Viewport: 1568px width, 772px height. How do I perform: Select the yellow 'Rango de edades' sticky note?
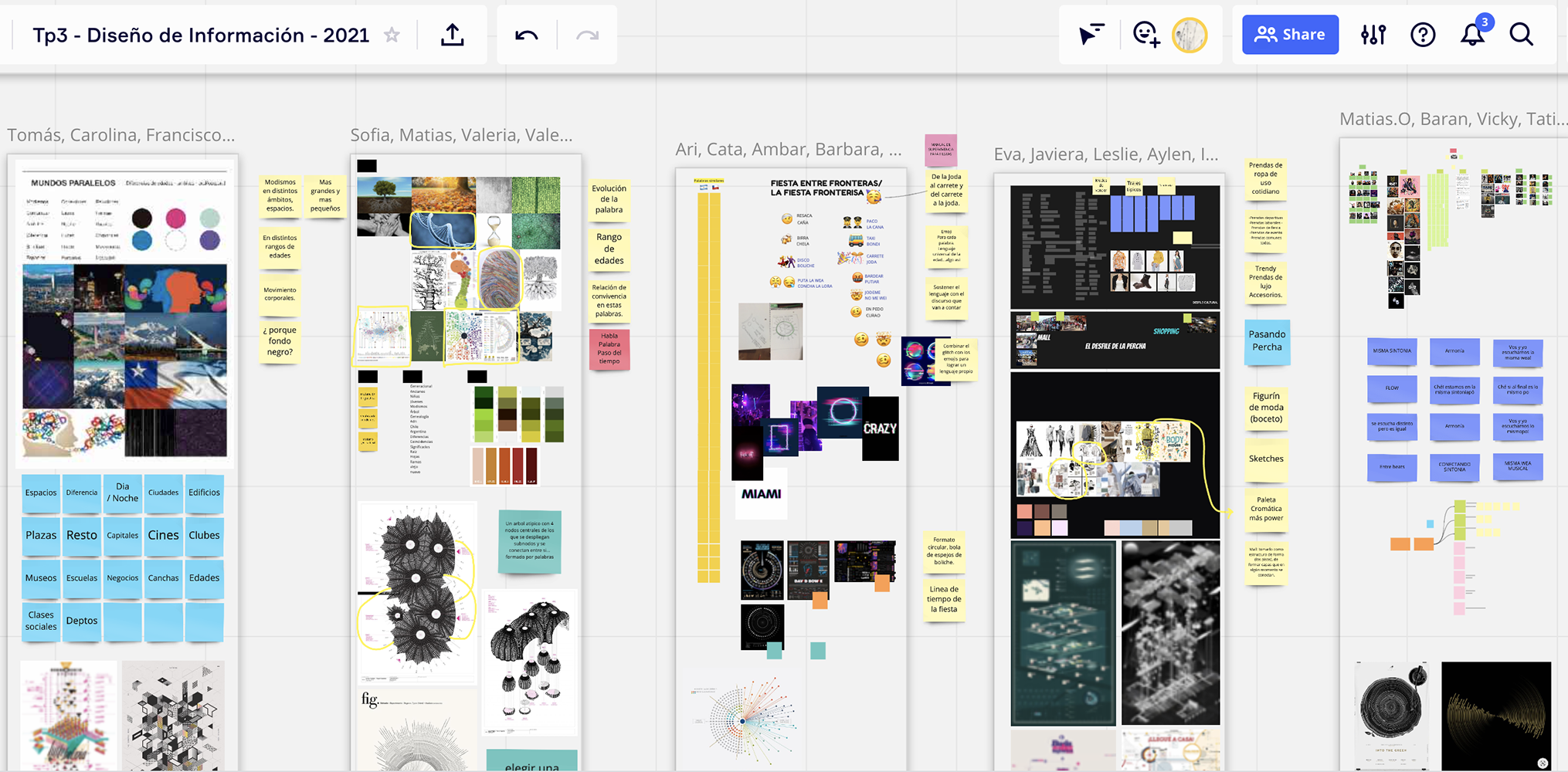coord(609,249)
